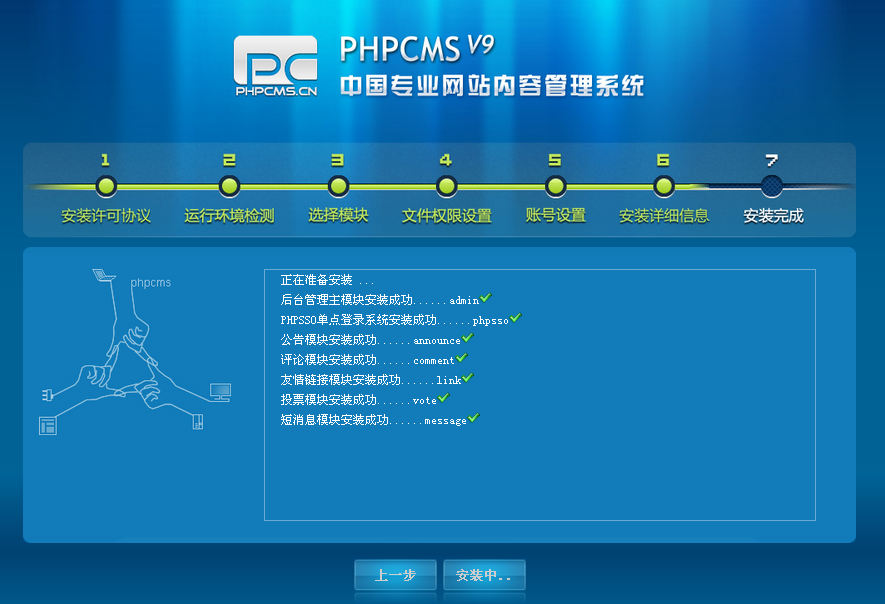Click the checkmark next to message

point(474,418)
